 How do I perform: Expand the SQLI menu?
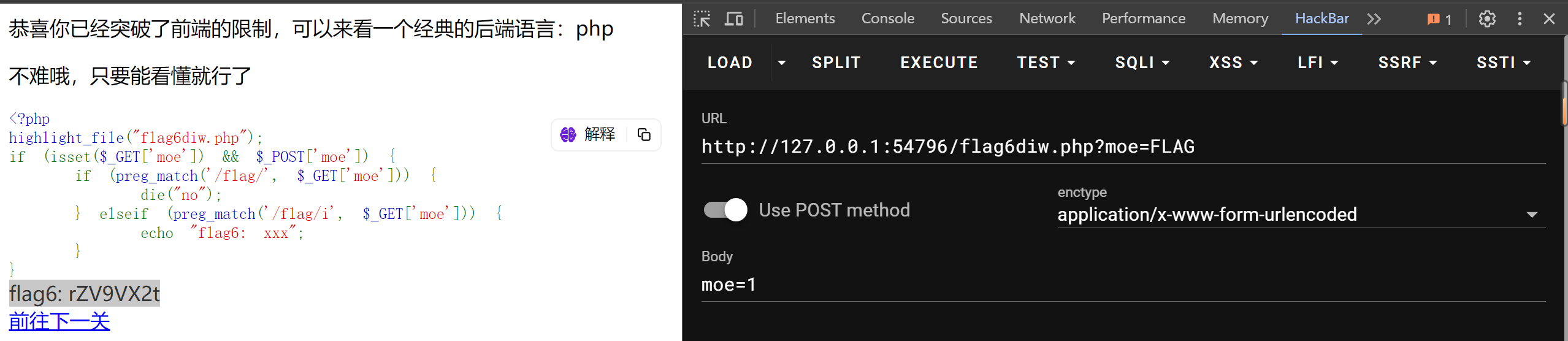click(1142, 63)
